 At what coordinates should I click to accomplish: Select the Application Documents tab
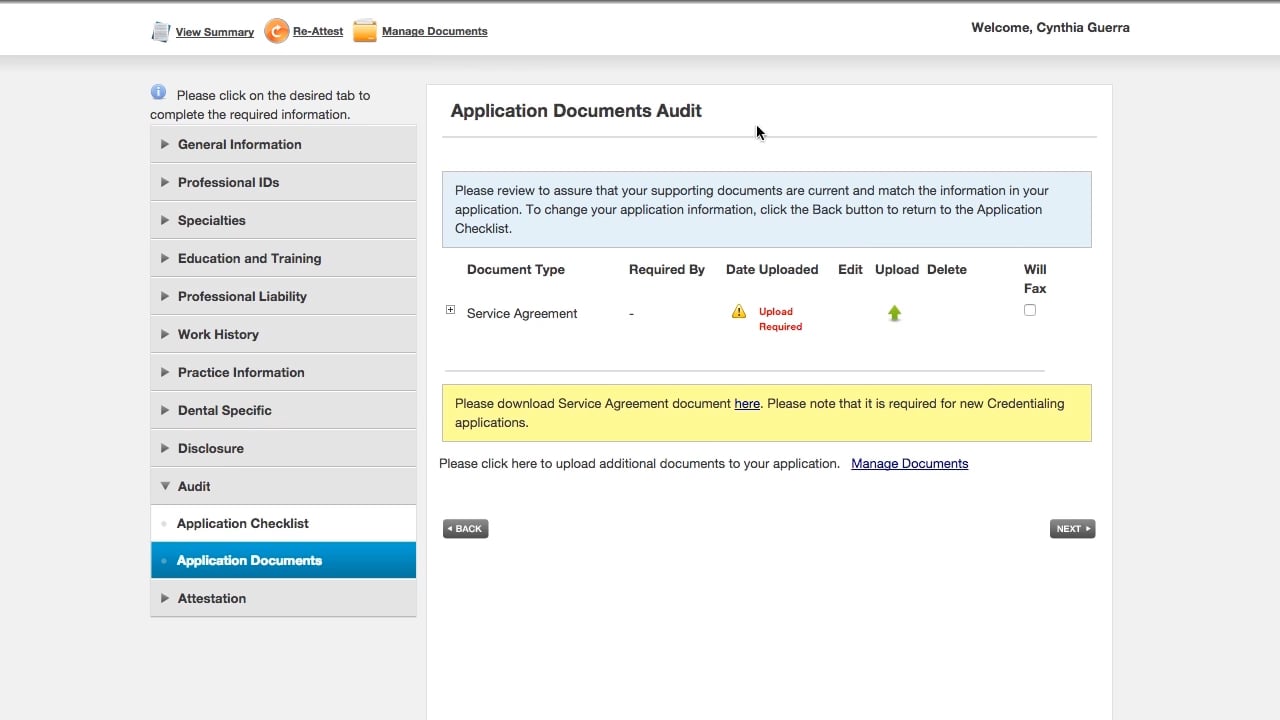[x=283, y=560]
